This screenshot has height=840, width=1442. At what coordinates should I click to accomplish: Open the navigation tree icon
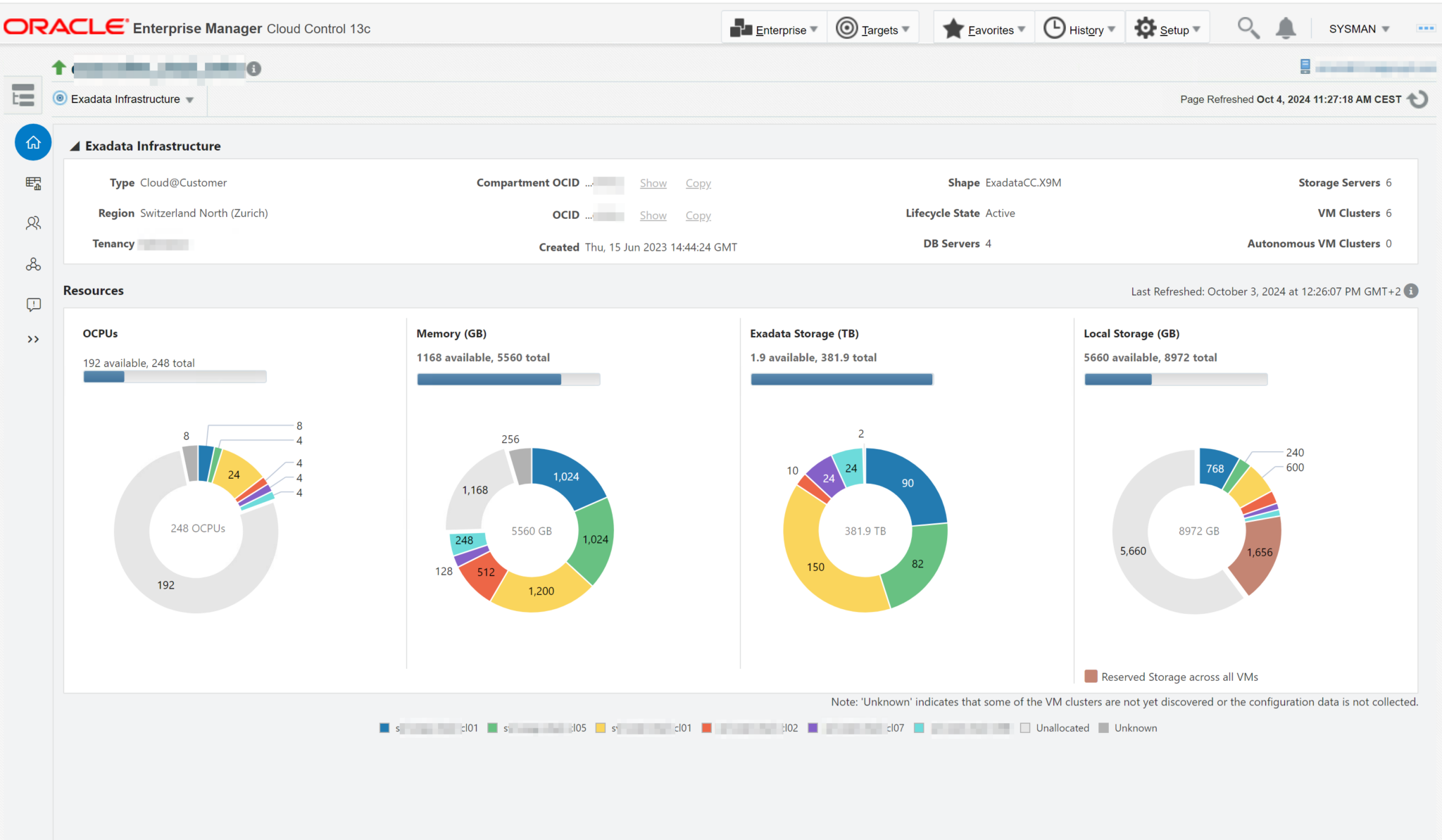23,95
